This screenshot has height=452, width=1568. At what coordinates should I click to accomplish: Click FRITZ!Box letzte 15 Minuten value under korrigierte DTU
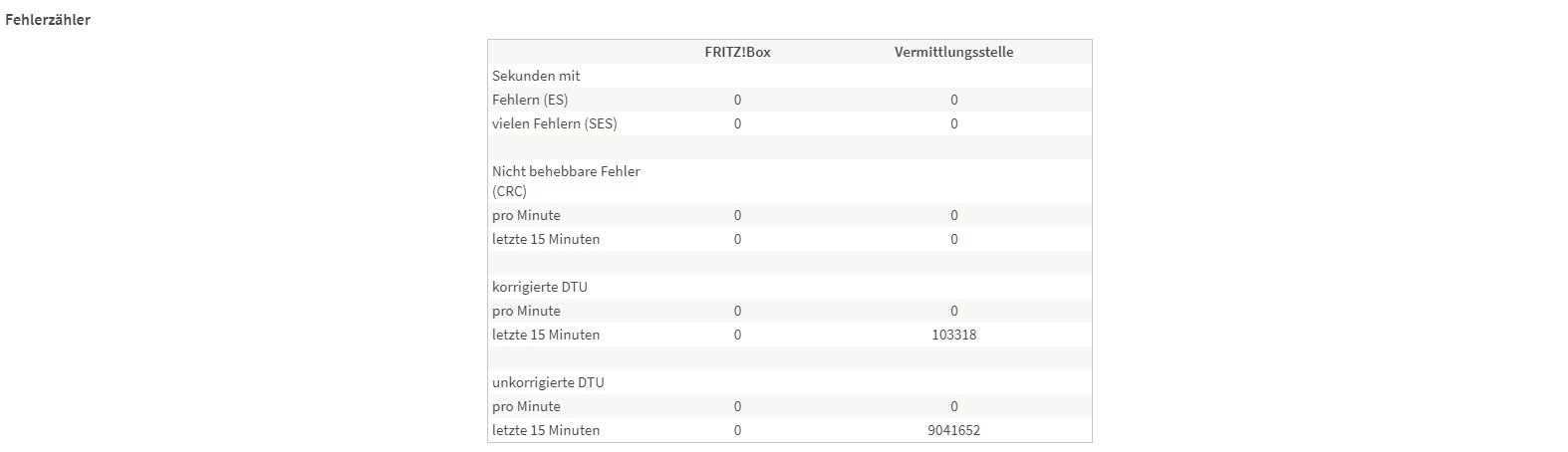click(x=737, y=335)
